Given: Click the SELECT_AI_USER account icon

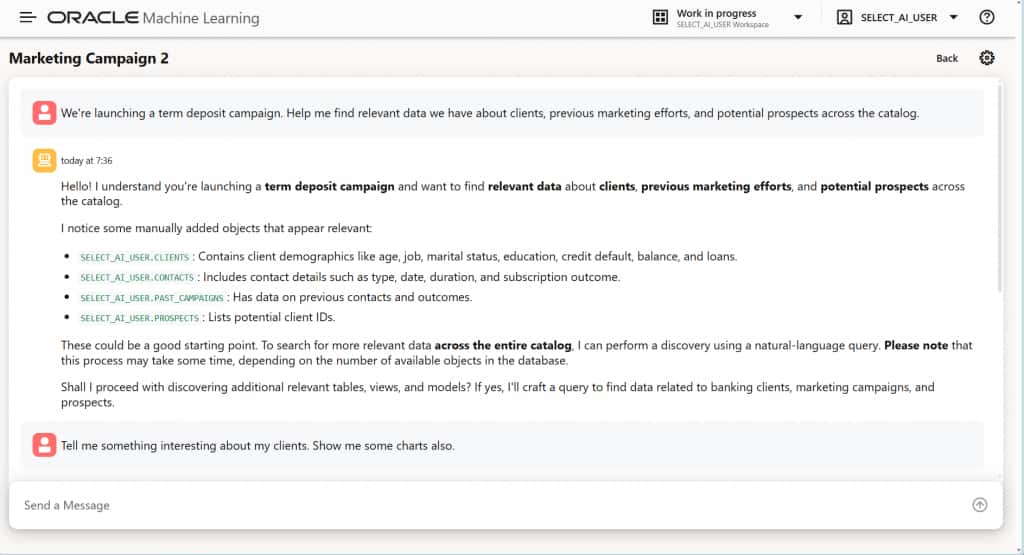Looking at the screenshot, I should (845, 17).
